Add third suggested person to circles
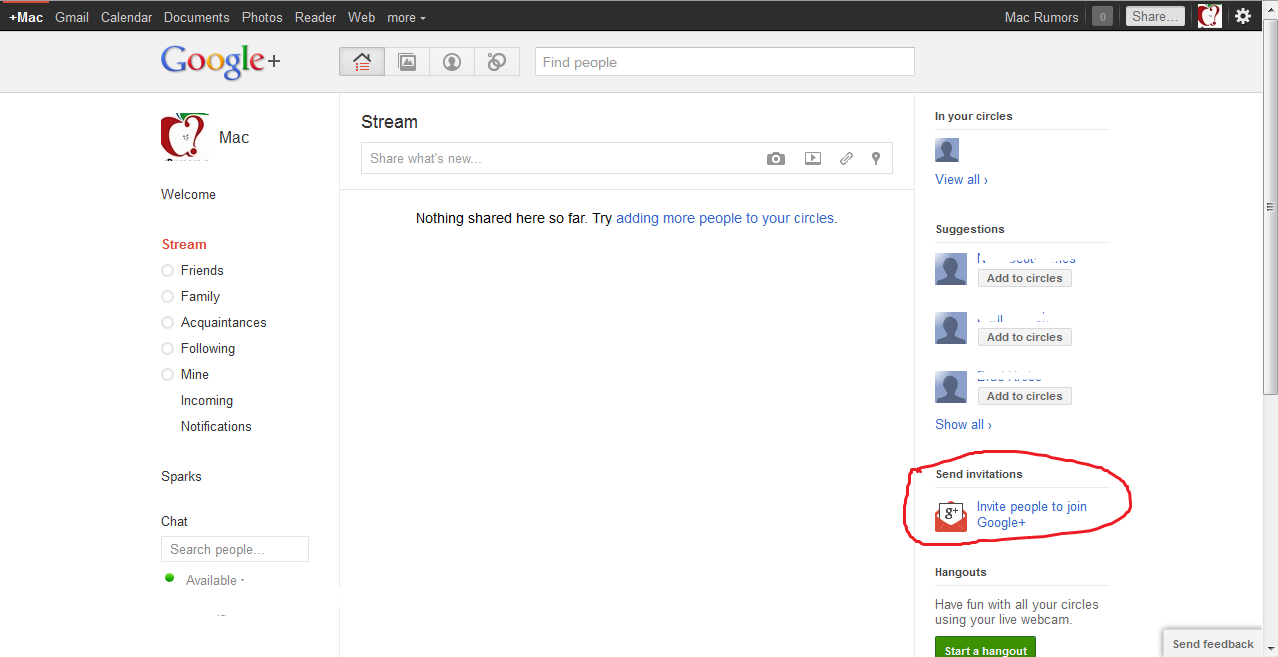Screen dimensions: 1278x657 (x=1025, y=396)
